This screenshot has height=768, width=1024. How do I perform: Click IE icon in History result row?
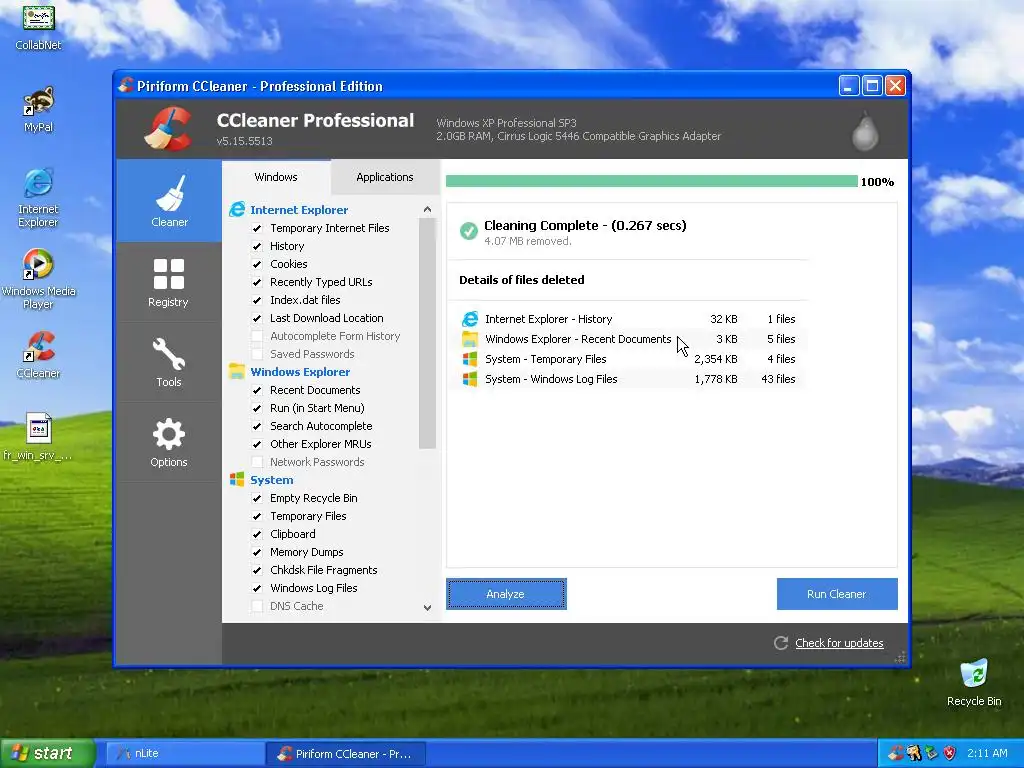point(470,319)
